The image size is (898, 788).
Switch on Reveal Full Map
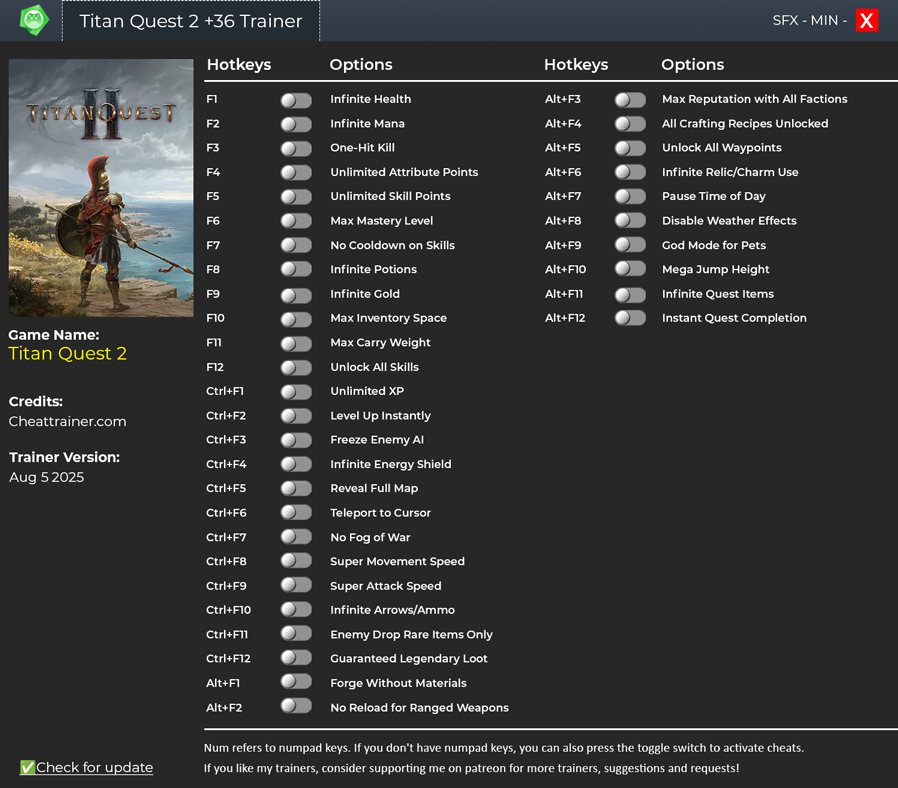[296, 488]
